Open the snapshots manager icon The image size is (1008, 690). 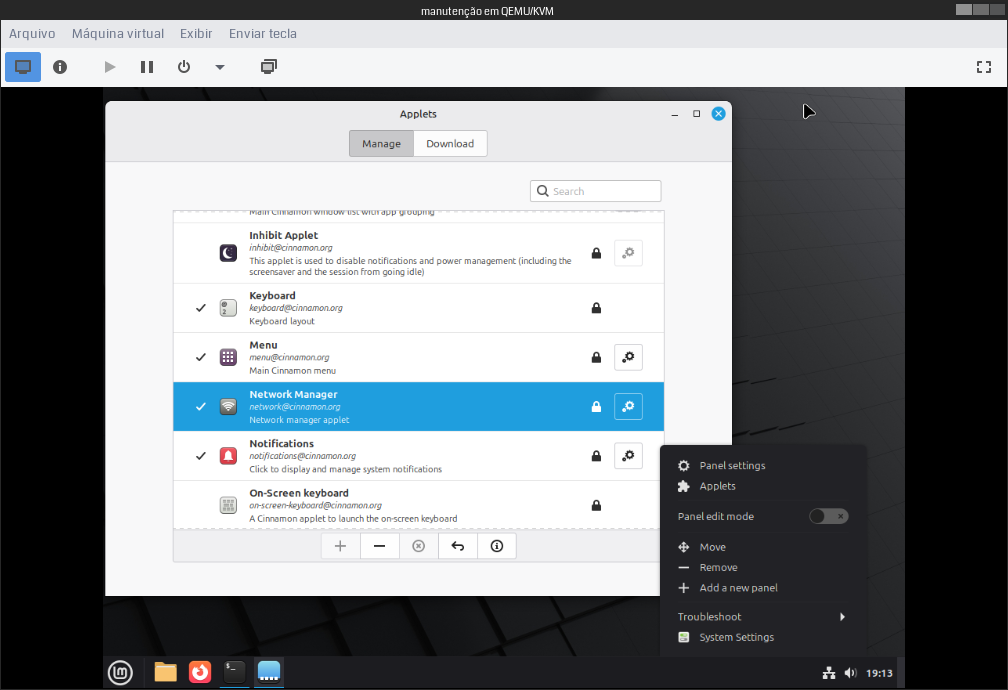pyautogui.click(x=268, y=67)
